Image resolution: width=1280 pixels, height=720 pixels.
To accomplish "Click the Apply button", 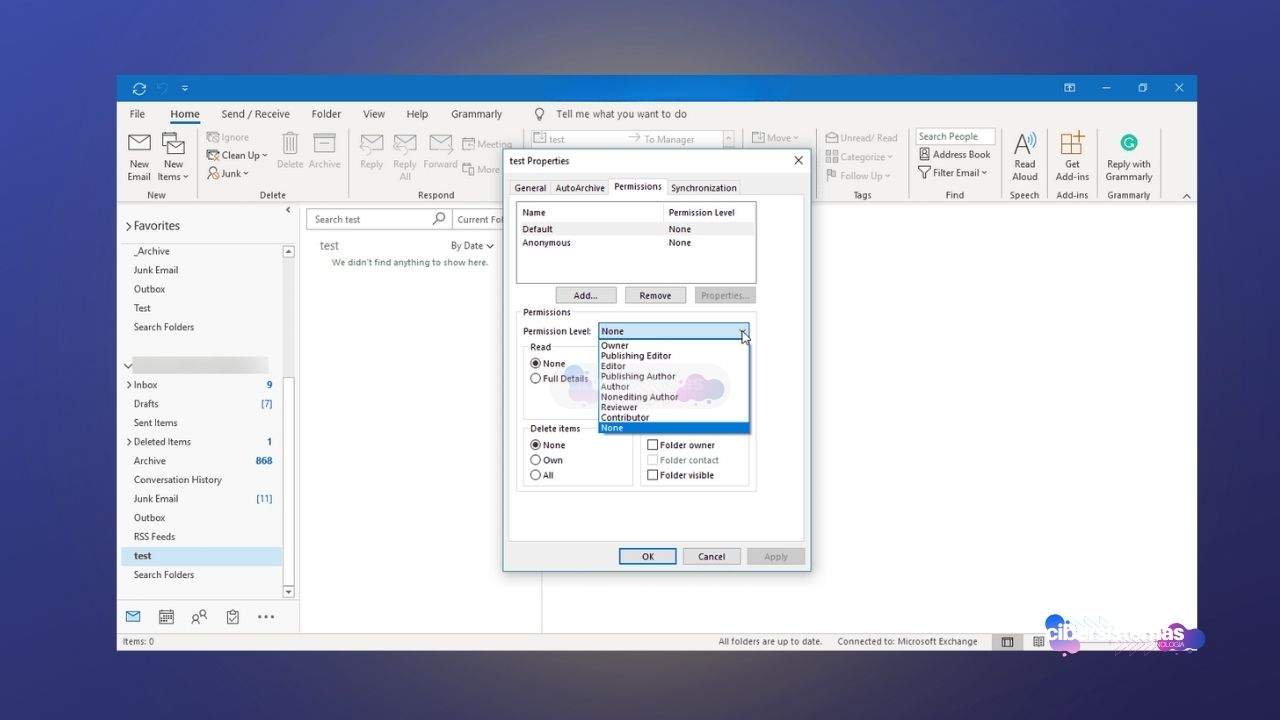I will tap(776, 557).
